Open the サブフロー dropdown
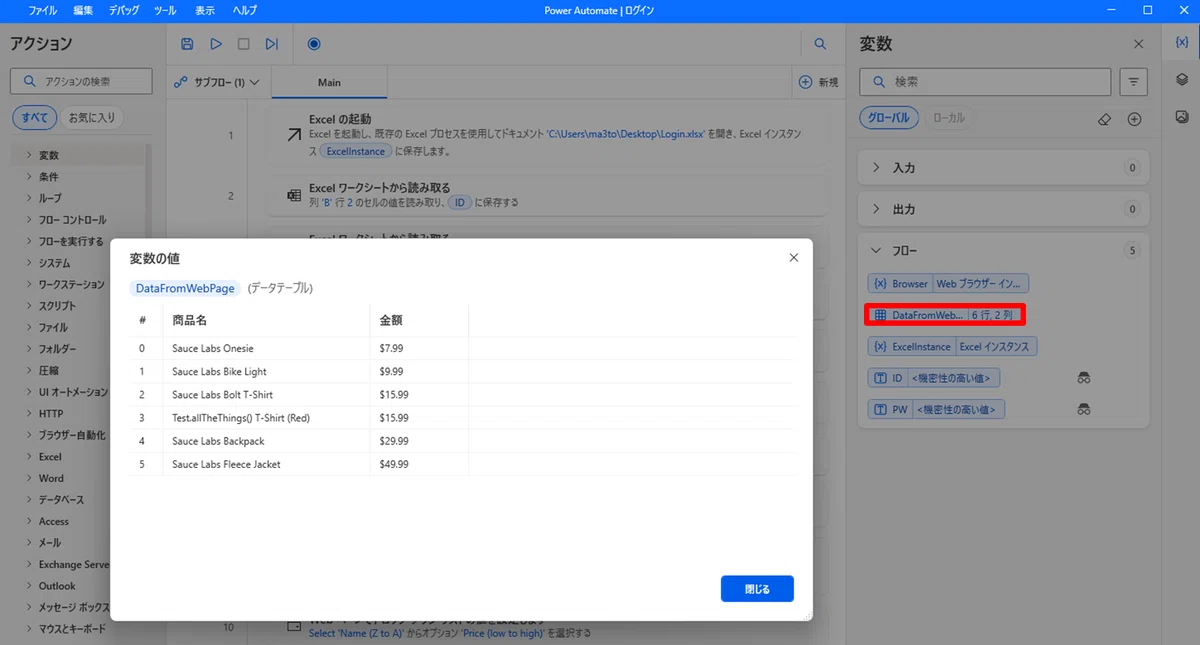 [x=216, y=82]
